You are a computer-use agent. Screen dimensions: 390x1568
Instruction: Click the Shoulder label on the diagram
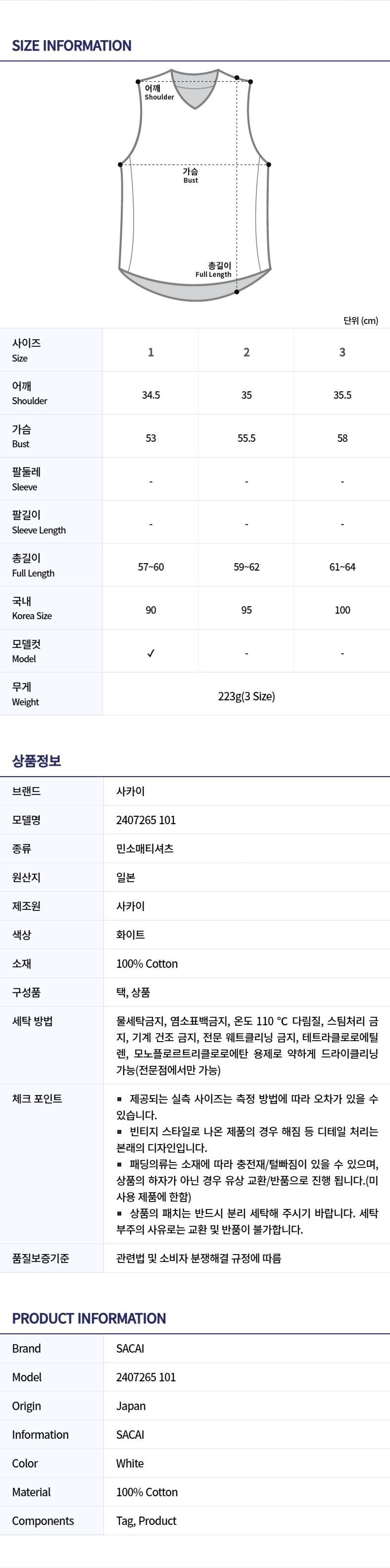(x=159, y=93)
